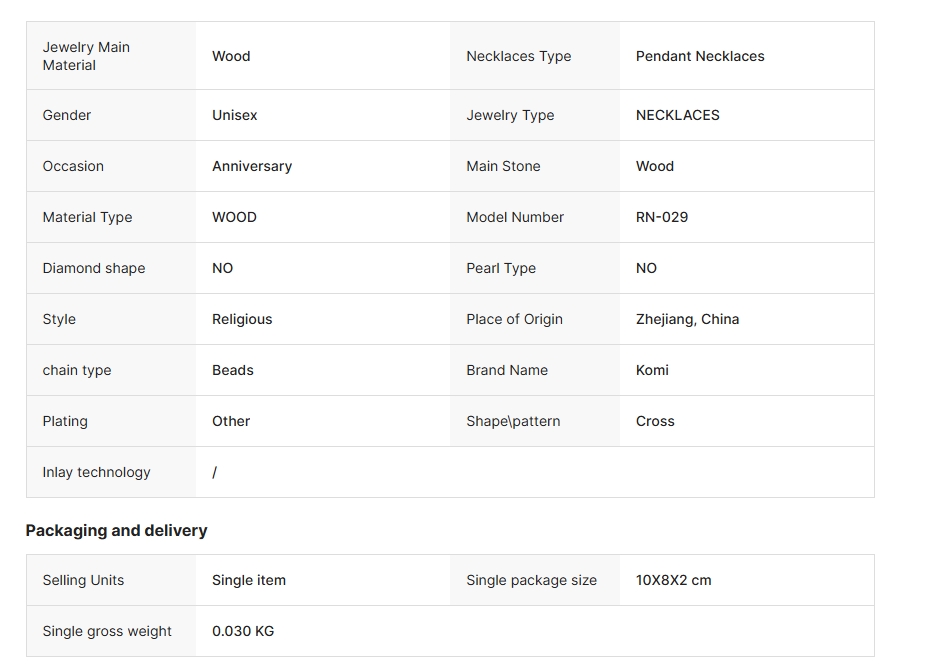Select the Pendant Necklaces value cell
This screenshot has width=935, height=665.
(x=700, y=56)
